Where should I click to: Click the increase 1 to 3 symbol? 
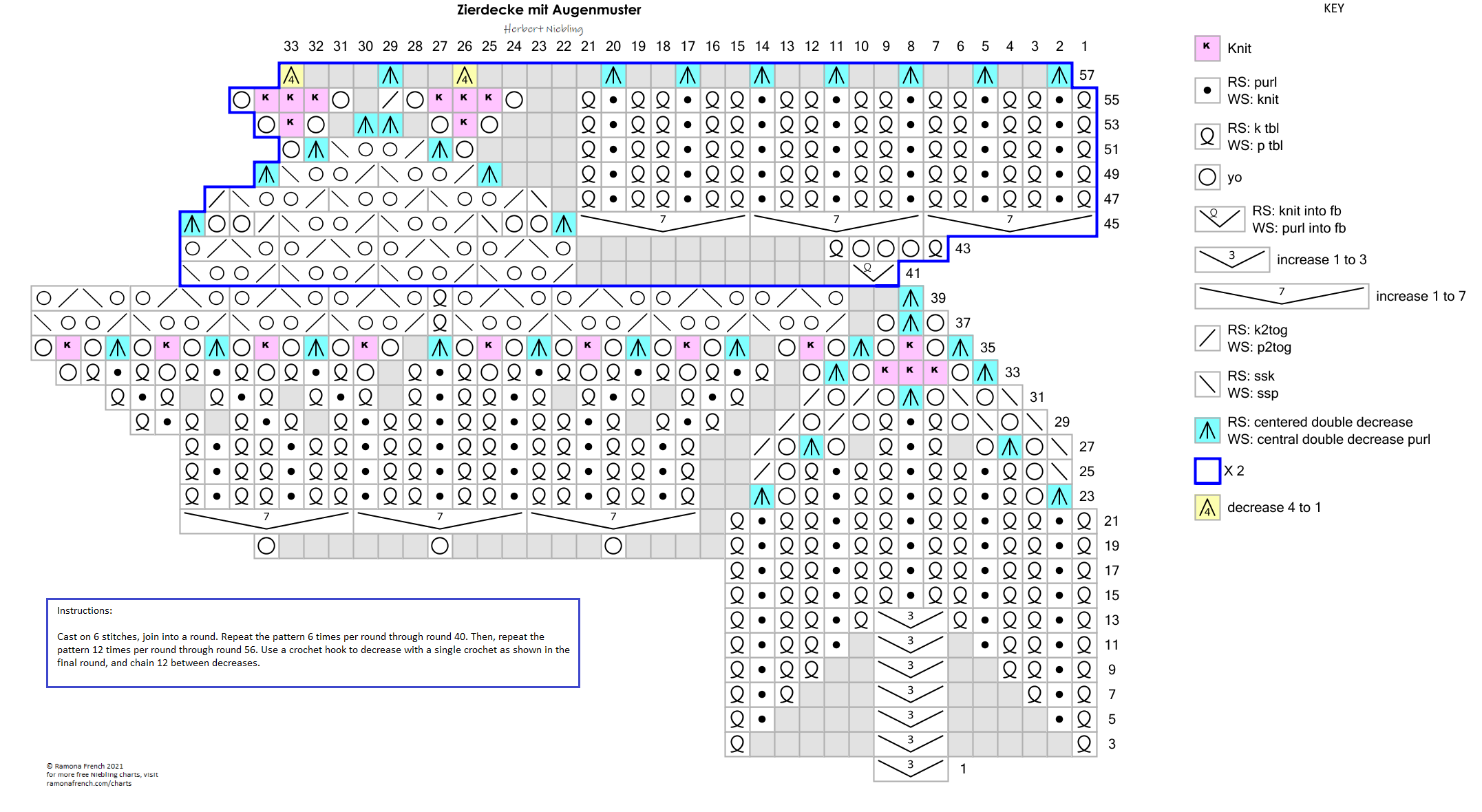[x=1231, y=259]
